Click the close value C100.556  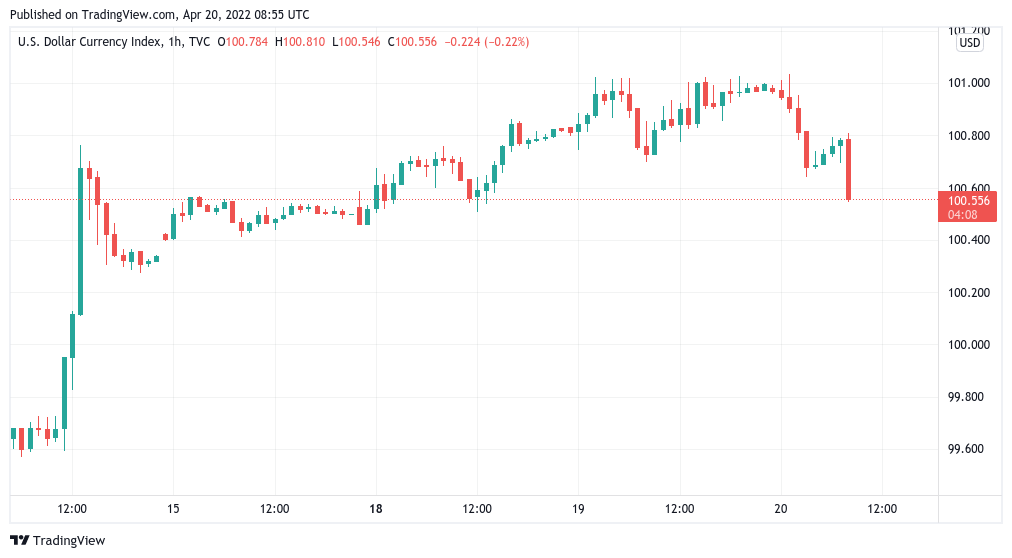coord(415,42)
